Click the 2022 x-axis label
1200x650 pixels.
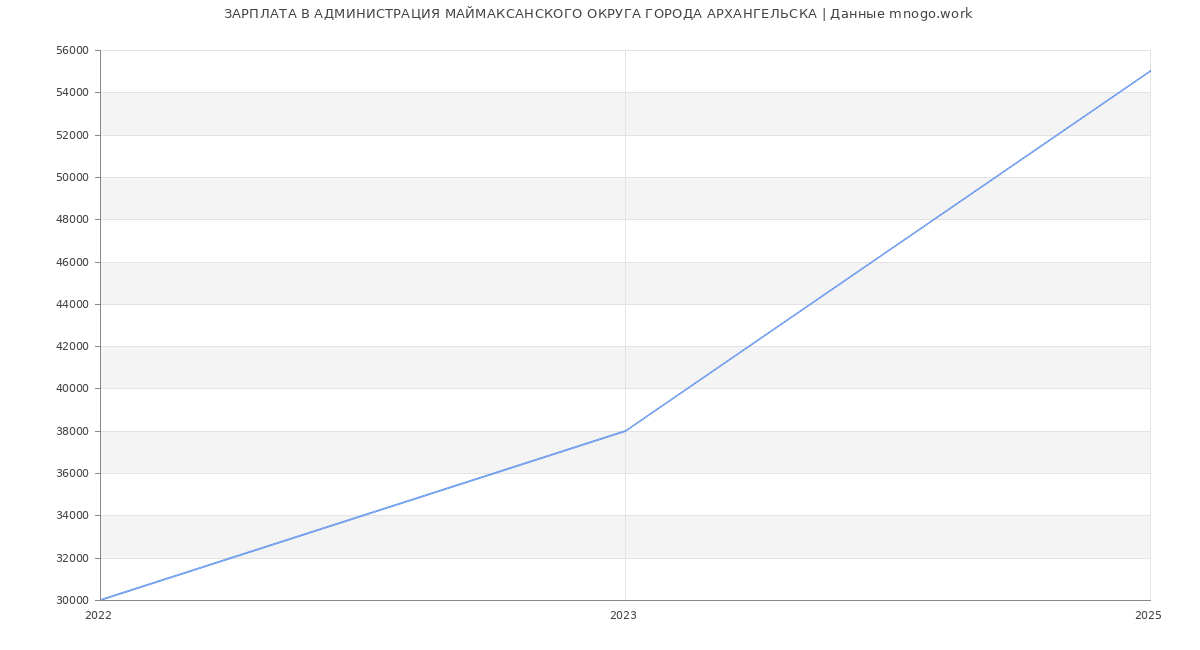click(98, 616)
